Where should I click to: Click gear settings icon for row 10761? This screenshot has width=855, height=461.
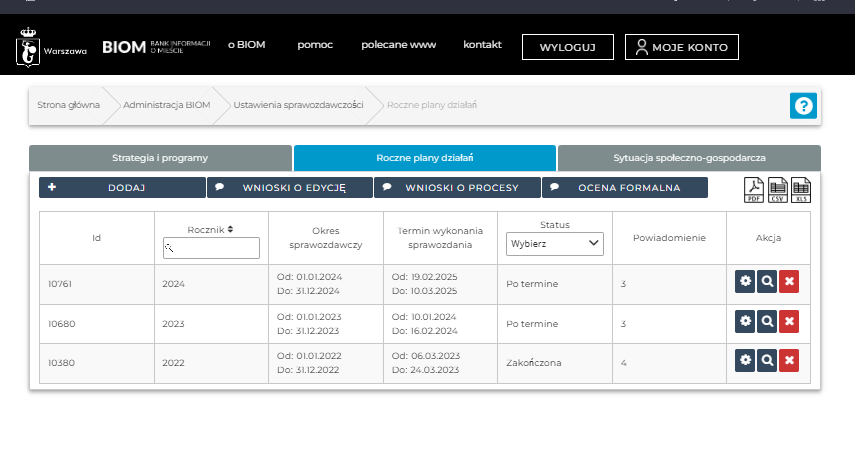[745, 282]
